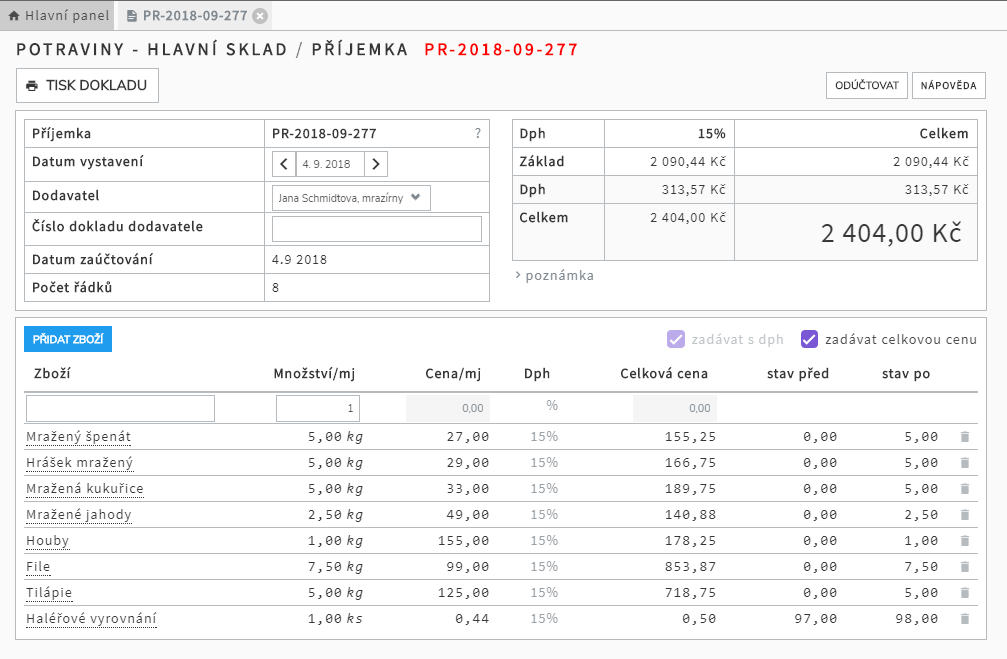This screenshot has height=659, width=1007.
Task: Go to previous date with left arrow
Action: [284, 164]
